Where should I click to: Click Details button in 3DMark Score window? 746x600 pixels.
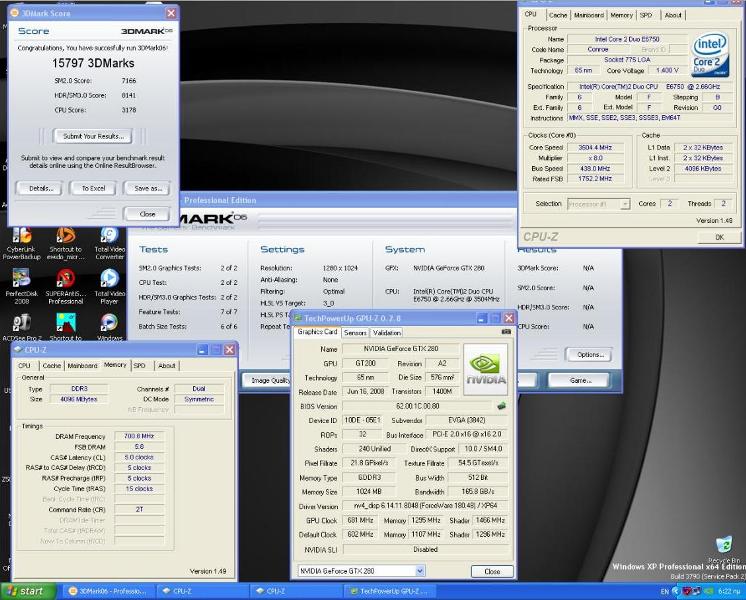(40, 188)
